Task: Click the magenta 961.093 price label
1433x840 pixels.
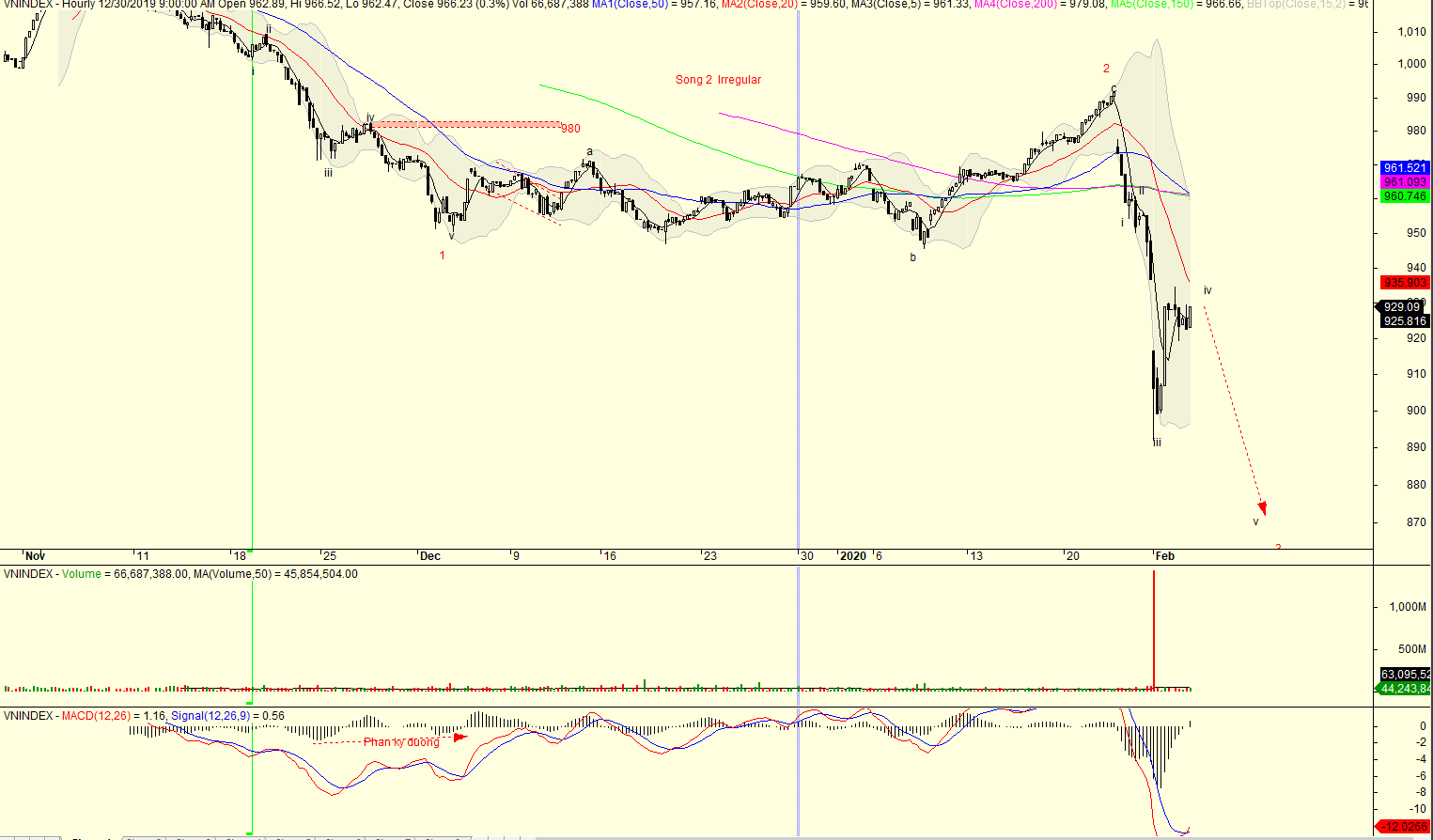Action: pyautogui.click(x=1404, y=182)
